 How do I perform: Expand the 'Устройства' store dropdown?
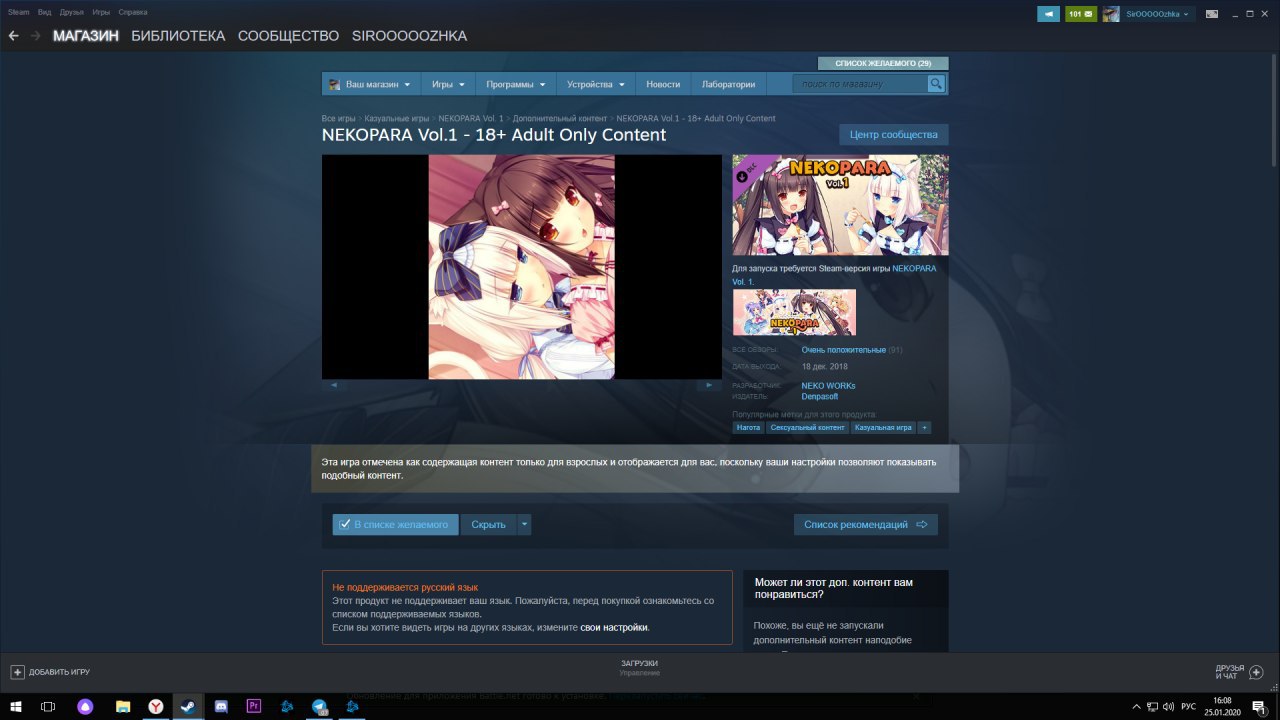click(x=595, y=84)
